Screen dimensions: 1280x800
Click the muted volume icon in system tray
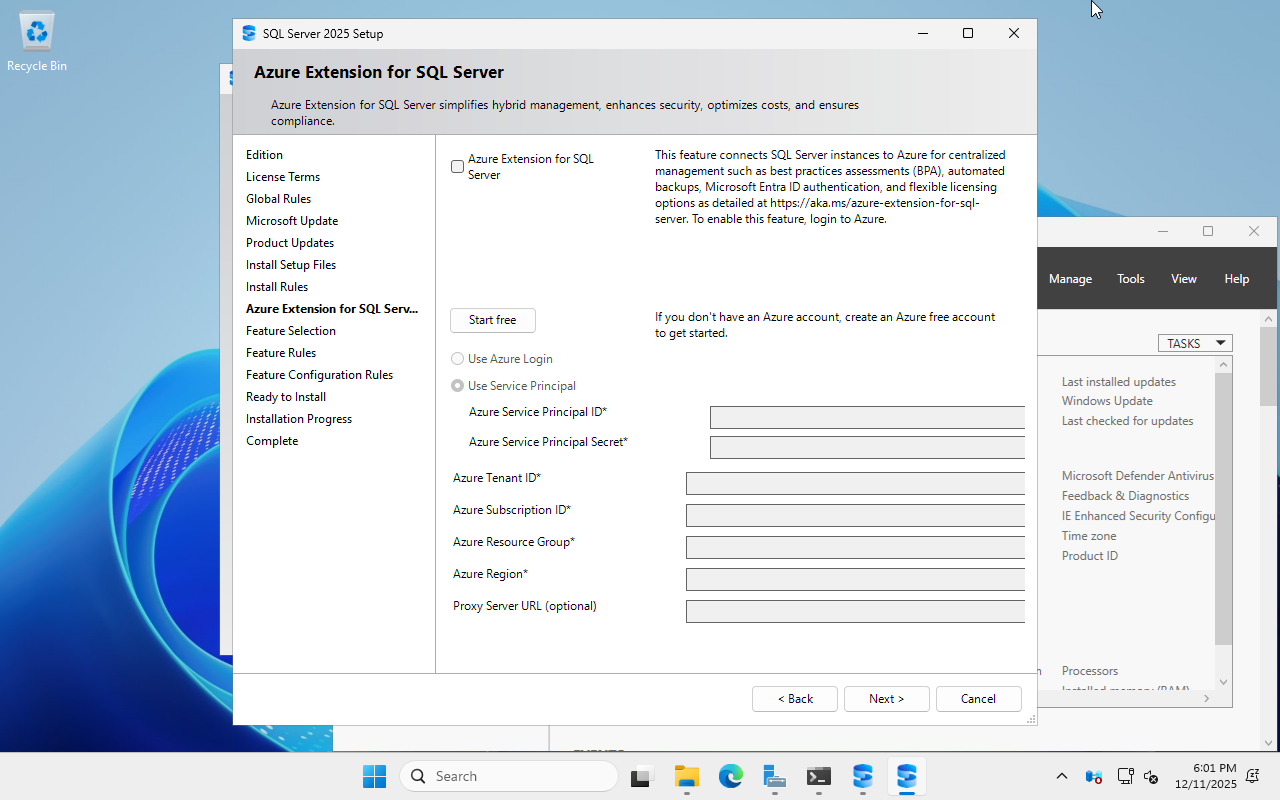coord(1150,776)
